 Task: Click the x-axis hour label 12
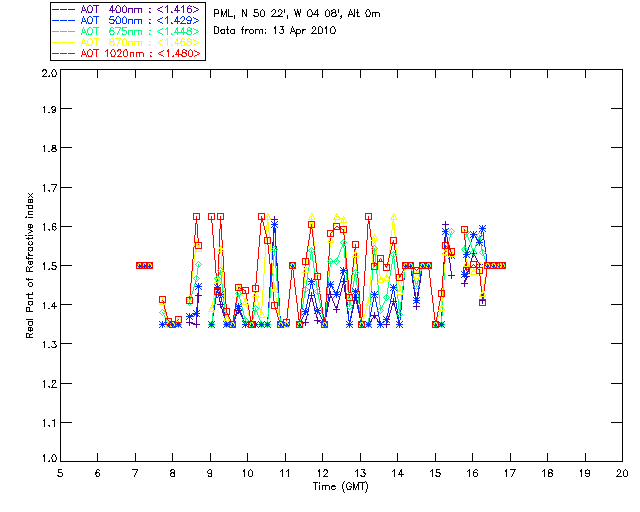coord(322,473)
